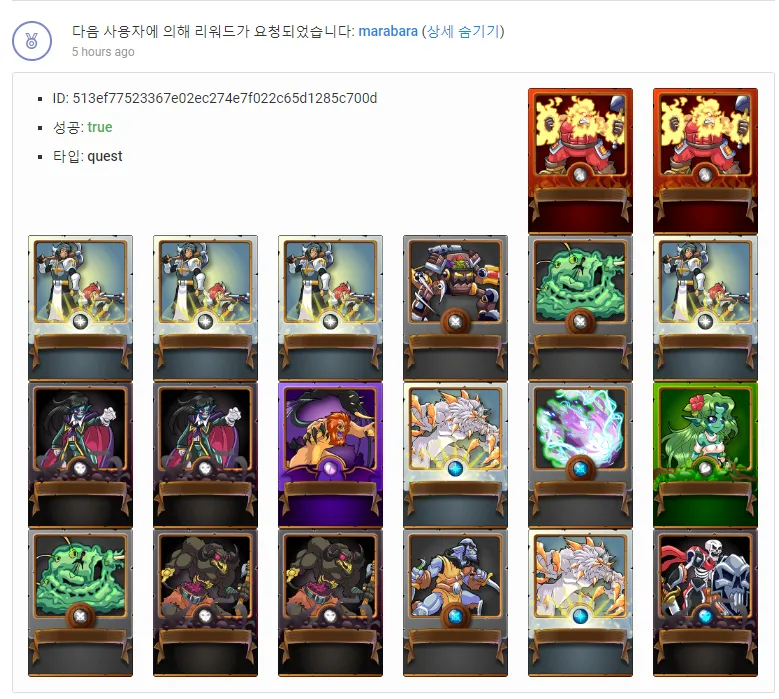The width and height of the screenshot is (779, 699).
Task: Click the green true success value
Action: tap(100, 127)
